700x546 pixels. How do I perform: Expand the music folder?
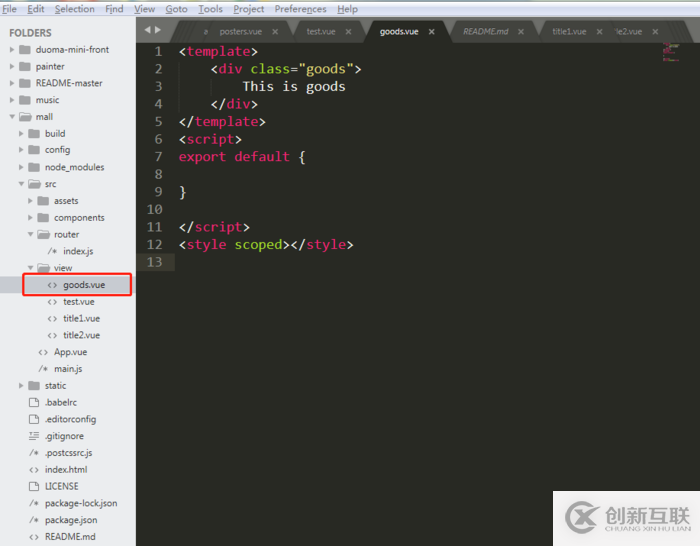click(x=12, y=100)
